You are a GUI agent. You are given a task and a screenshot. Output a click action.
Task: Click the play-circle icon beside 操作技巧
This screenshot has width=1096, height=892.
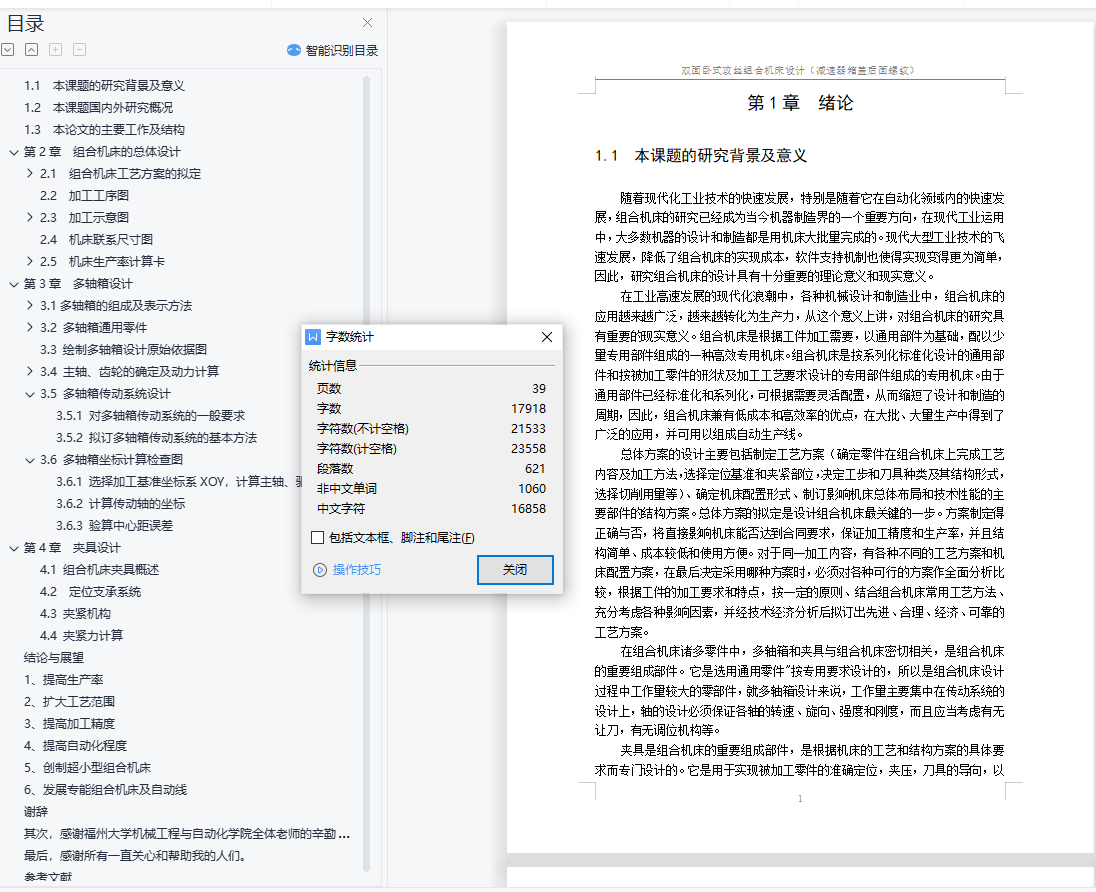(319, 570)
